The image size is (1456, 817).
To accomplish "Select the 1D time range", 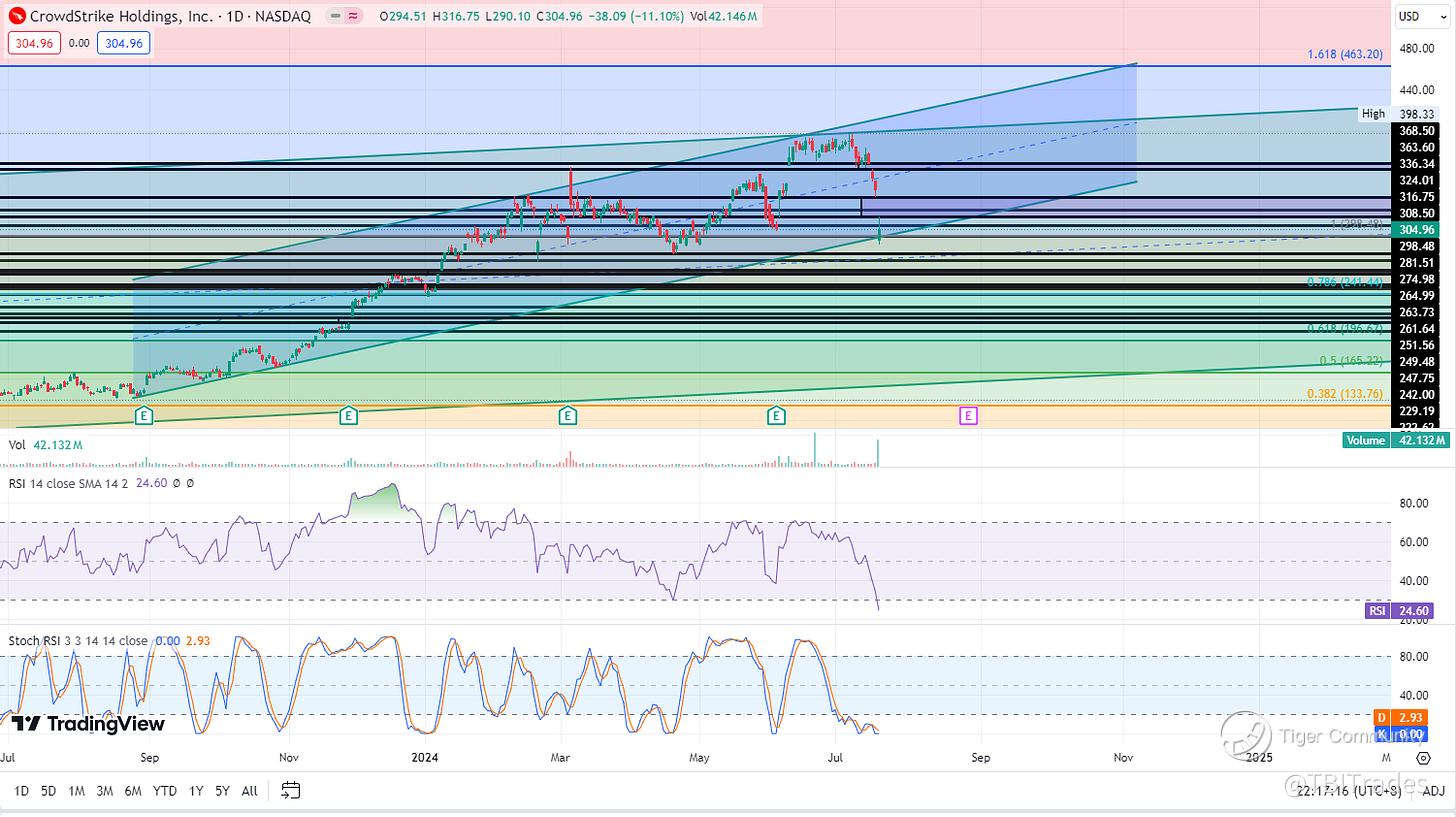I will [x=21, y=791].
